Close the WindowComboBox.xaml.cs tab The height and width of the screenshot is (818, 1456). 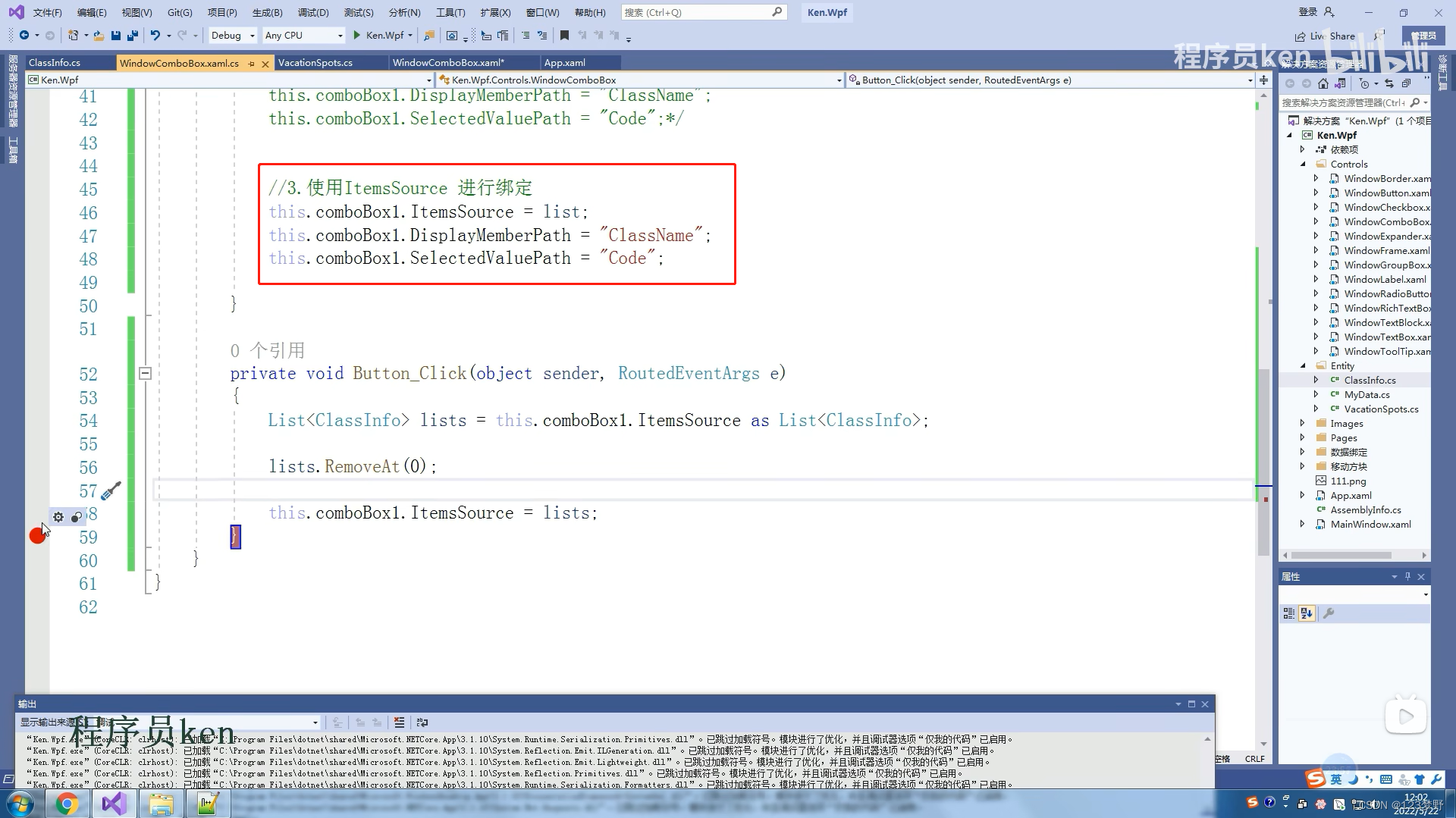coord(265,64)
